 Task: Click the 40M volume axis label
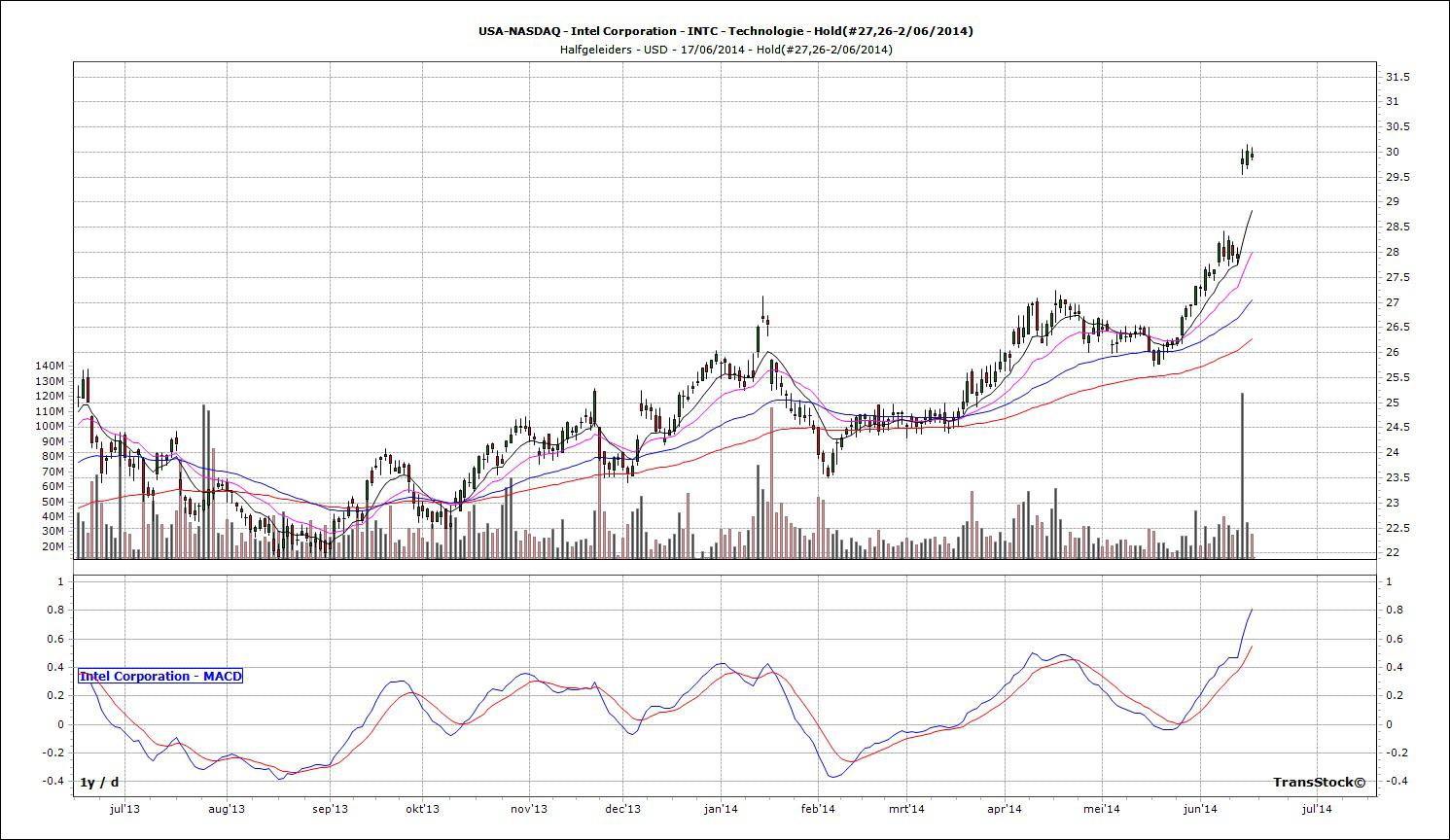click(x=53, y=517)
